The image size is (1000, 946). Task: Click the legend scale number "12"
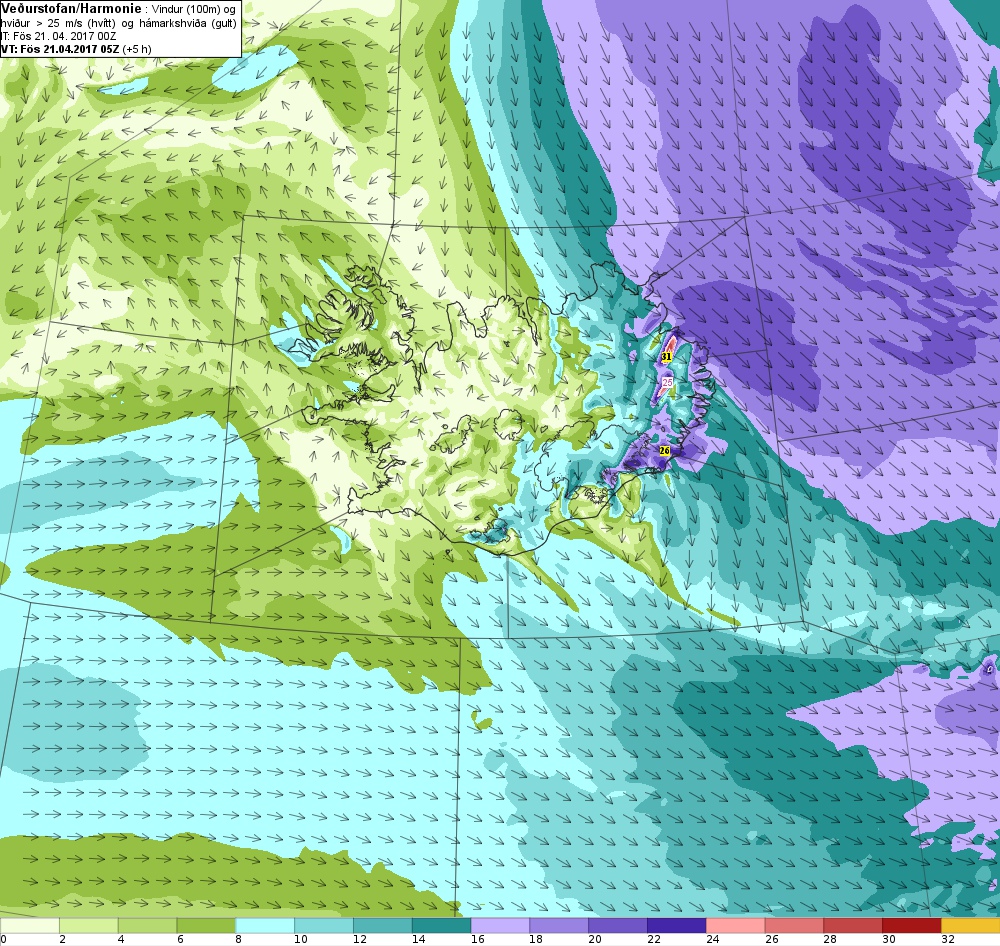pos(360,939)
